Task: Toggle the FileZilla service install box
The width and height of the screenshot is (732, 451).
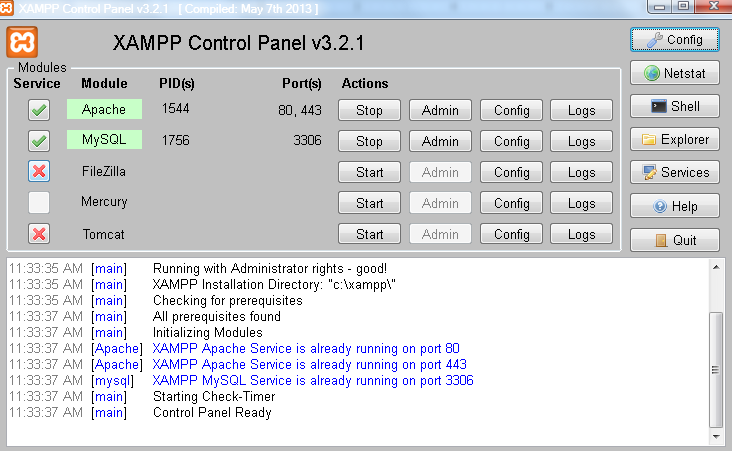Action: pos(39,171)
